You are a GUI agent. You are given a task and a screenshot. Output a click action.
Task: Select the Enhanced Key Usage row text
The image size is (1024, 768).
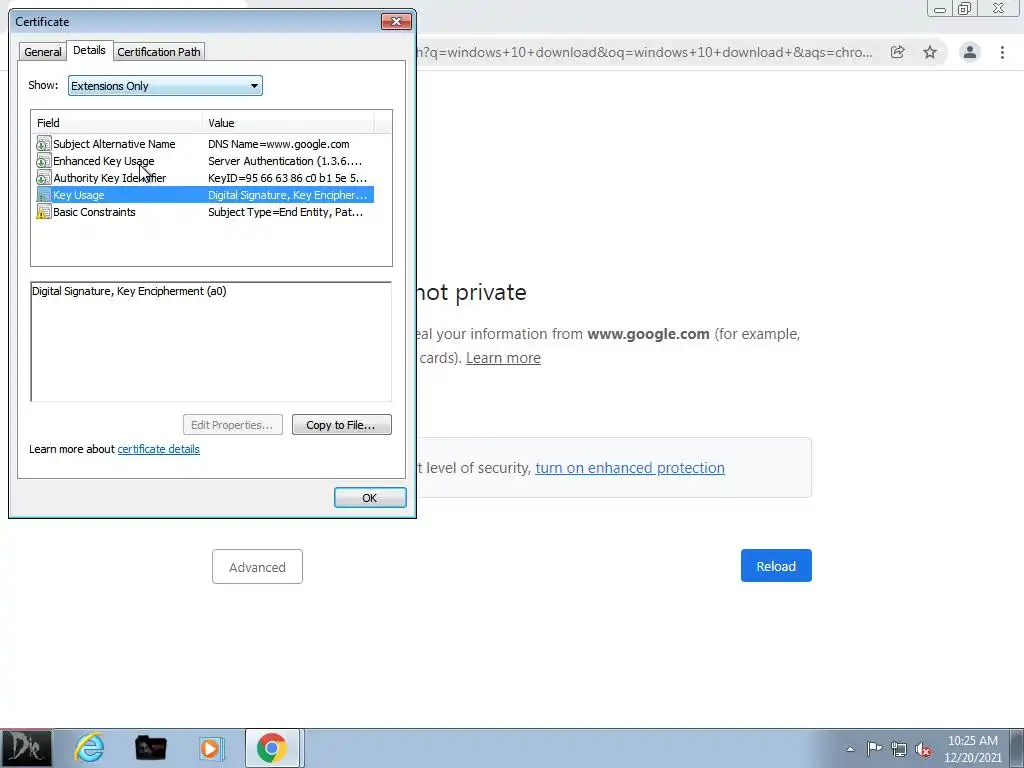(x=104, y=161)
